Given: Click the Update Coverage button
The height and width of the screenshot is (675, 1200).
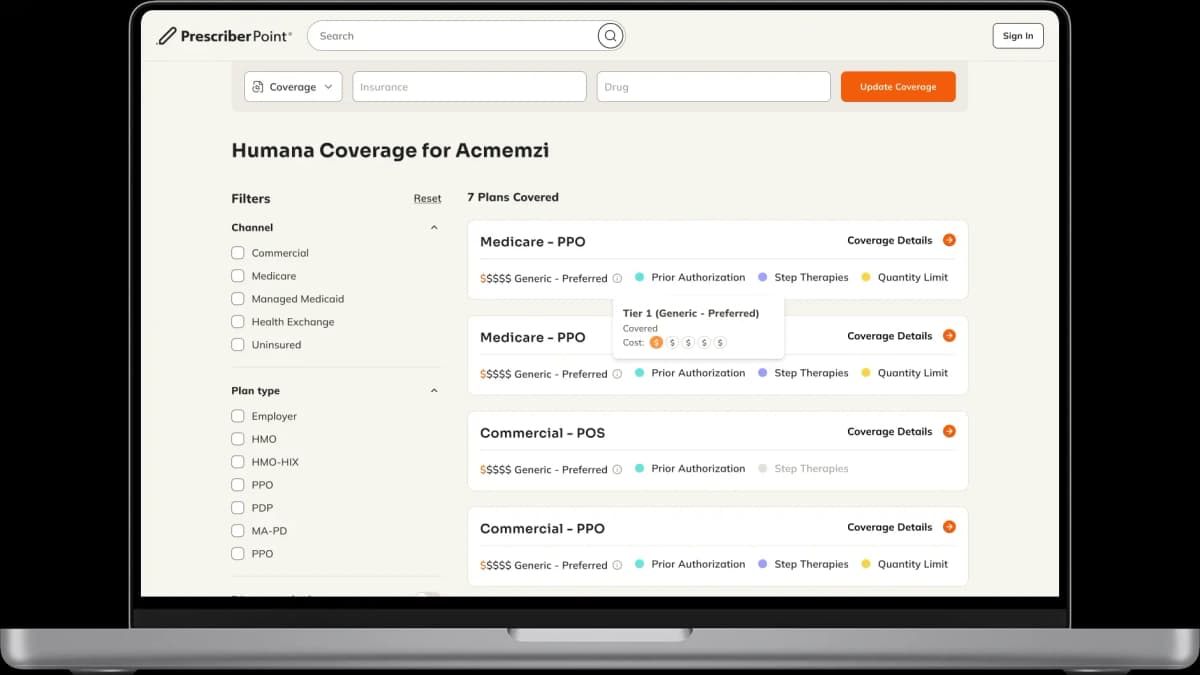Looking at the screenshot, I should point(897,86).
